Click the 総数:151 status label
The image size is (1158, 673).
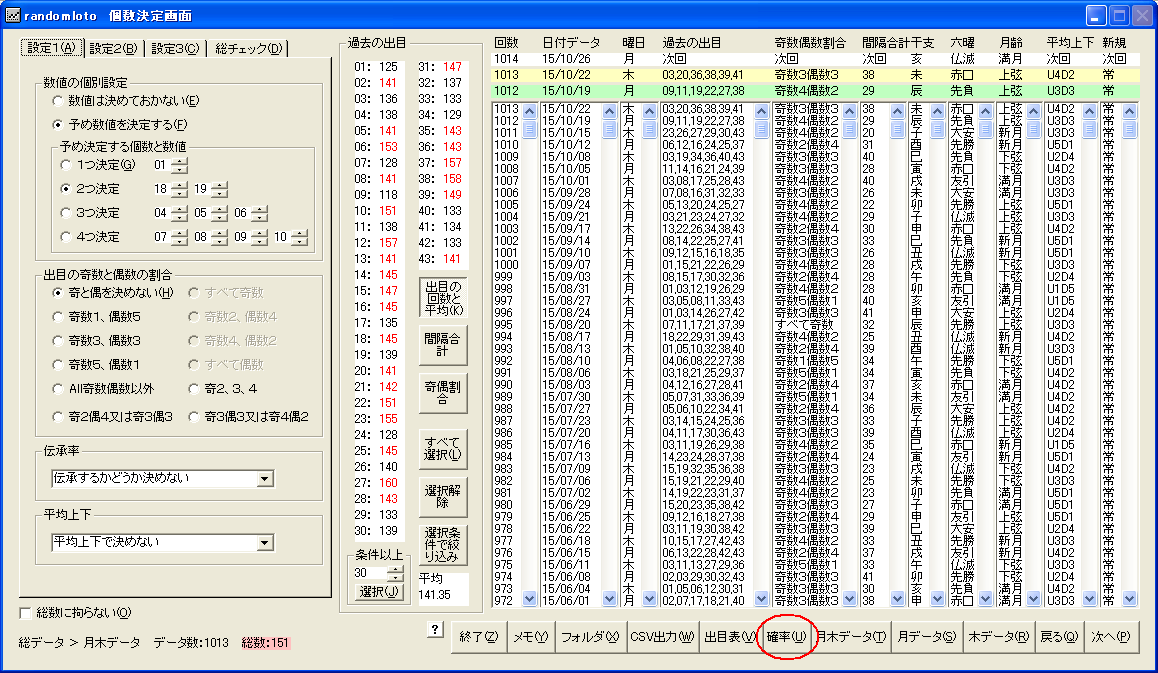(266, 643)
